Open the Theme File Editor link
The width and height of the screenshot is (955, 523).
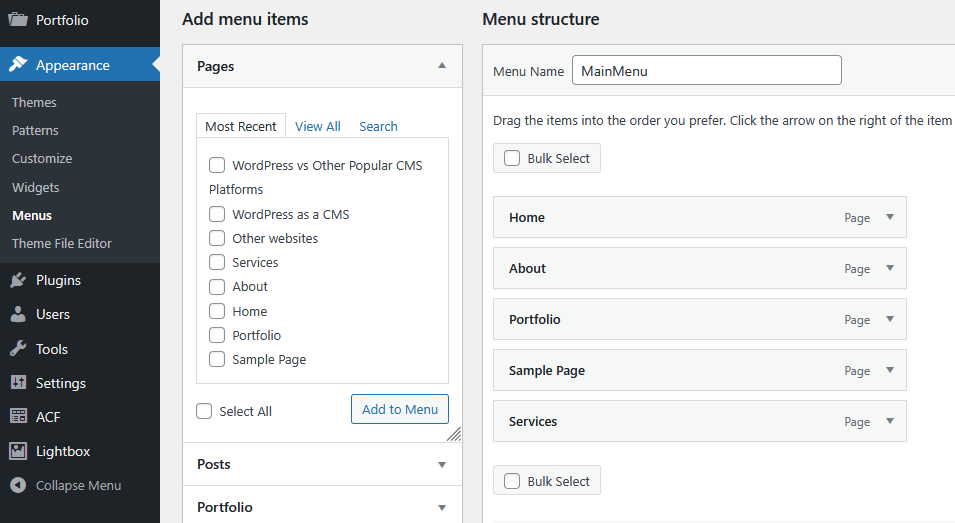62,243
